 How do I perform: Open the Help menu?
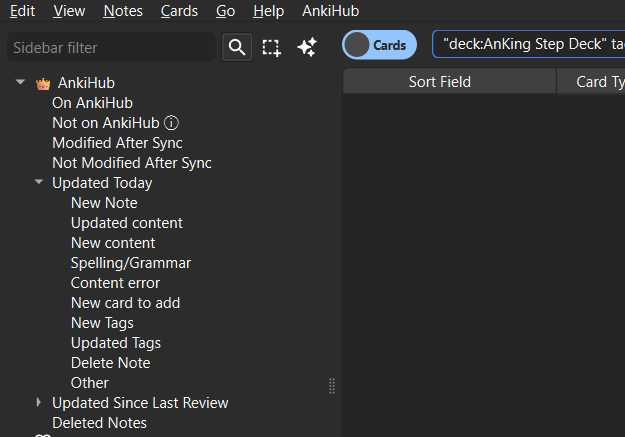click(268, 11)
